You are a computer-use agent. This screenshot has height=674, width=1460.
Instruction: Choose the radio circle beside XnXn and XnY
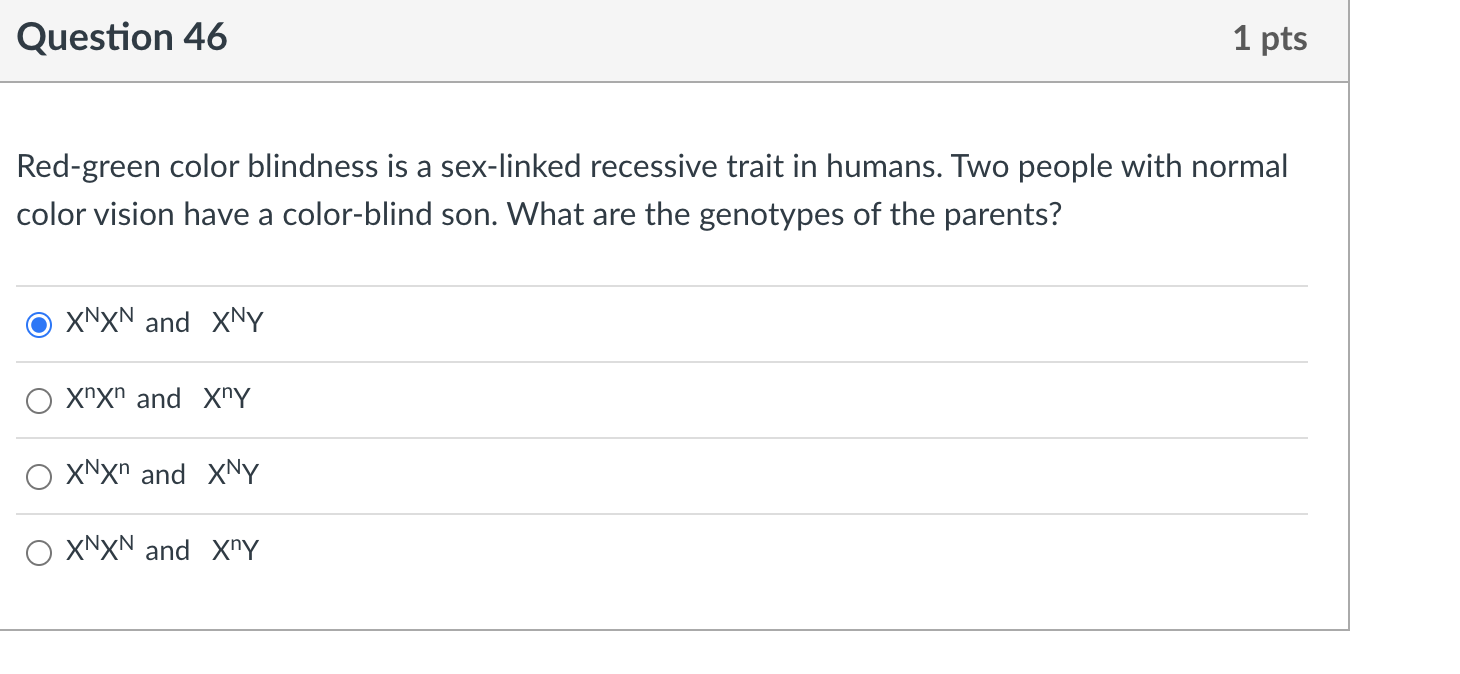(x=39, y=401)
